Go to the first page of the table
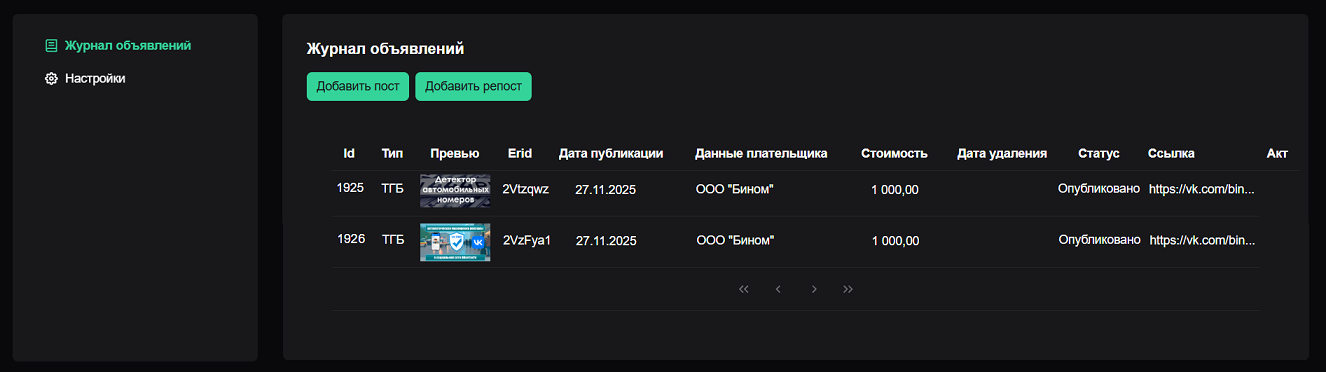Screen dimensions: 1326x372 744,289
